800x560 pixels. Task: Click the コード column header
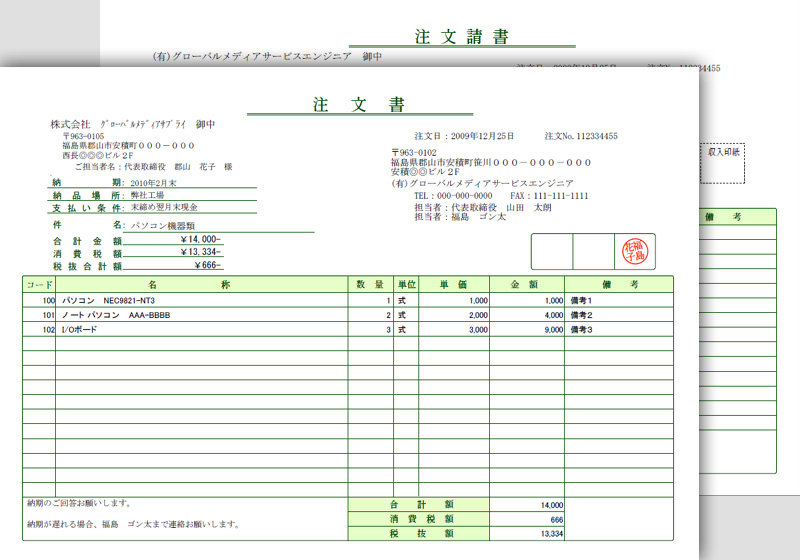coord(39,285)
